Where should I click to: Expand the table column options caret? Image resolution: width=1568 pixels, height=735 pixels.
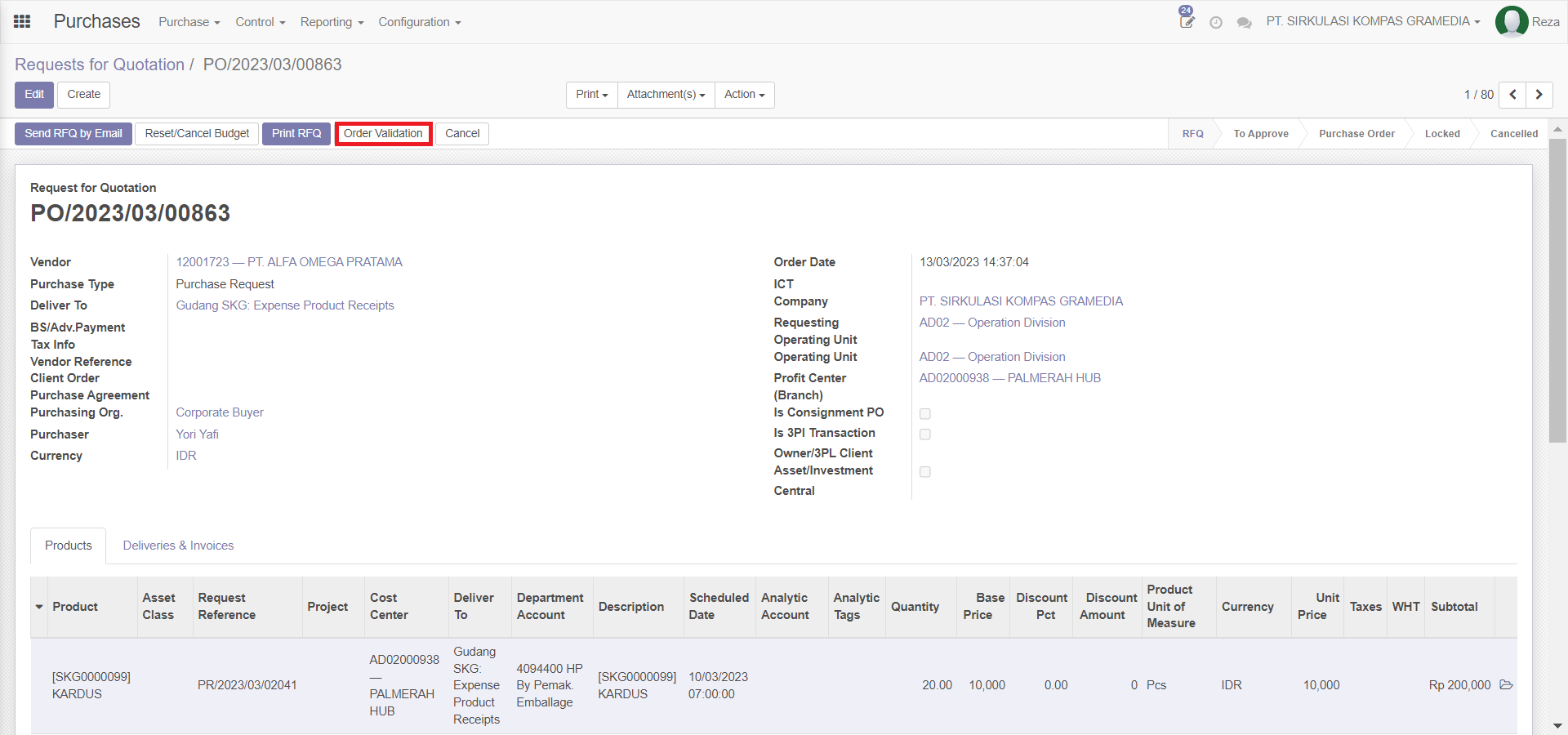39,607
